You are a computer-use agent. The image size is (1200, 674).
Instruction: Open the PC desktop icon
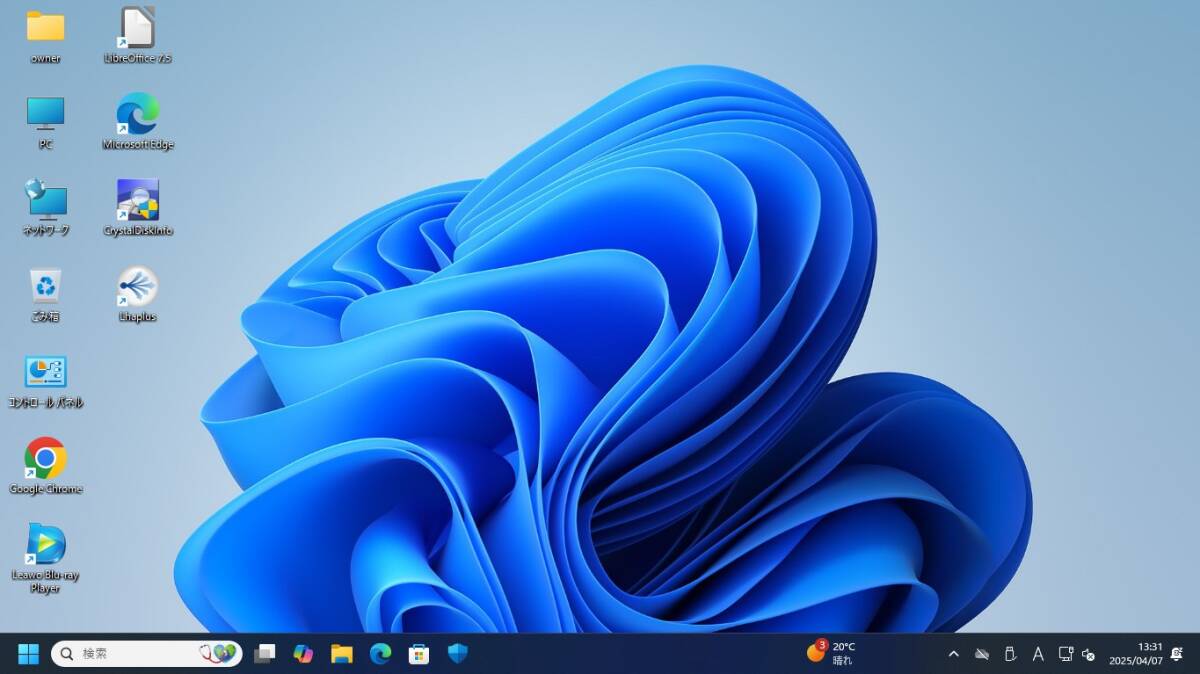pyautogui.click(x=44, y=118)
